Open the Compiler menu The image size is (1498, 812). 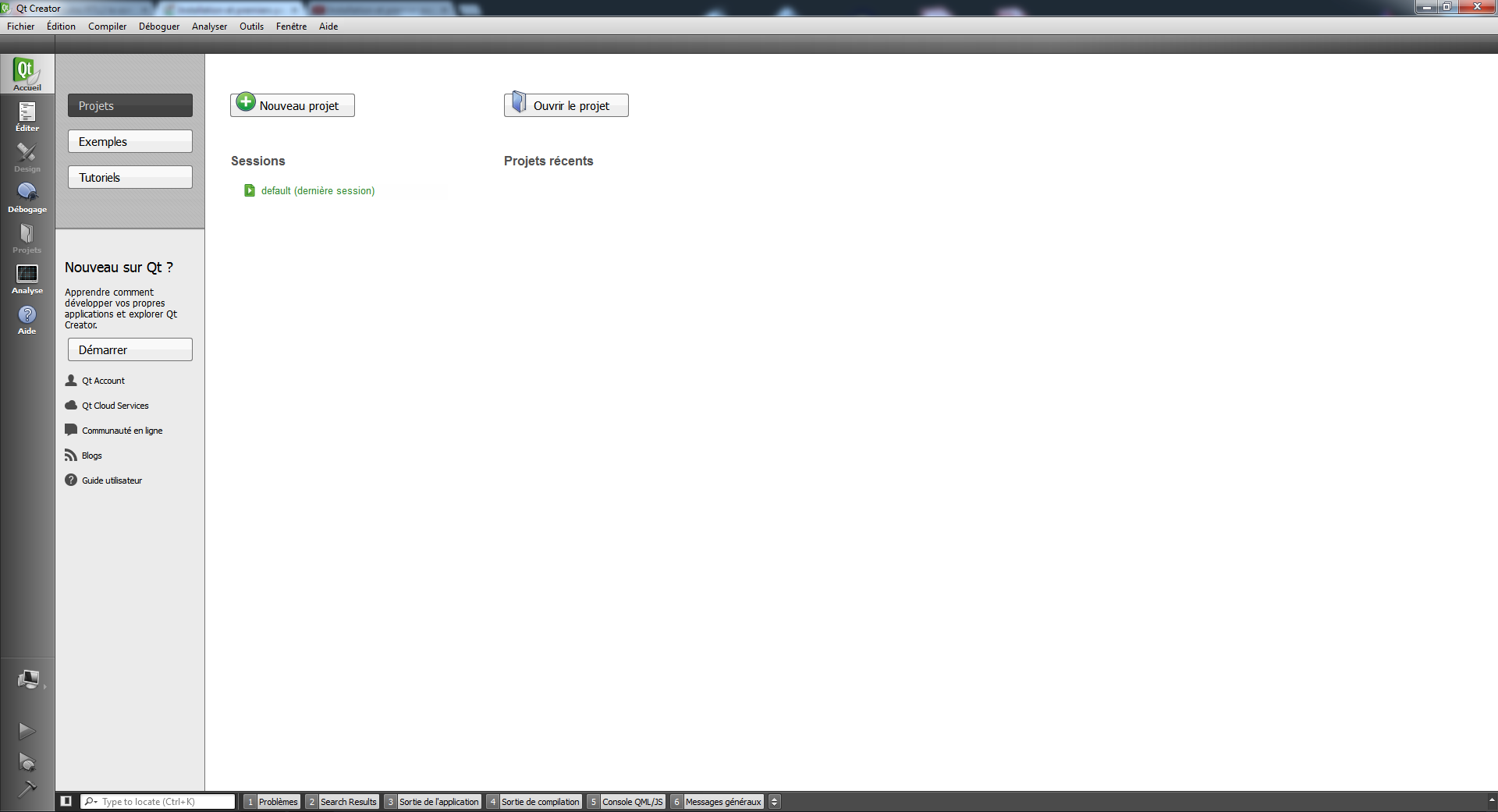pyautogui.click(x=107, y=27)
